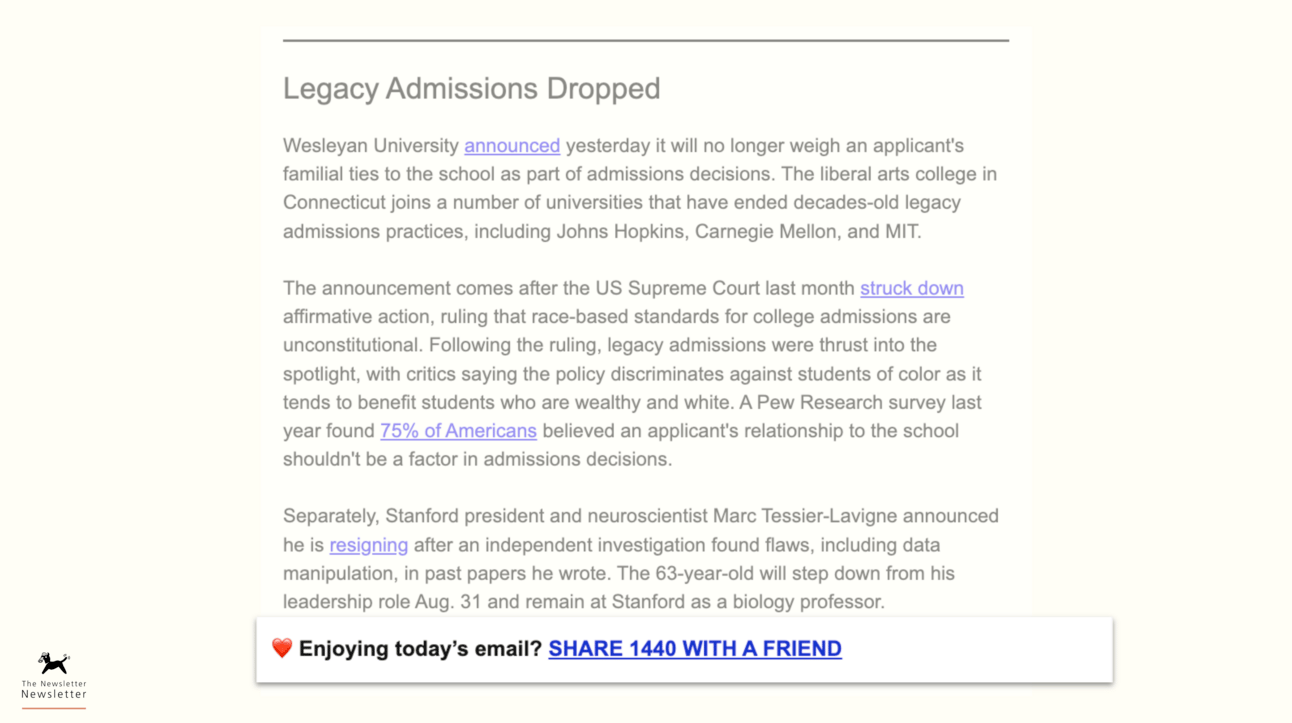Click the words 'Wesleyan University'

click(x=370, y=146)
